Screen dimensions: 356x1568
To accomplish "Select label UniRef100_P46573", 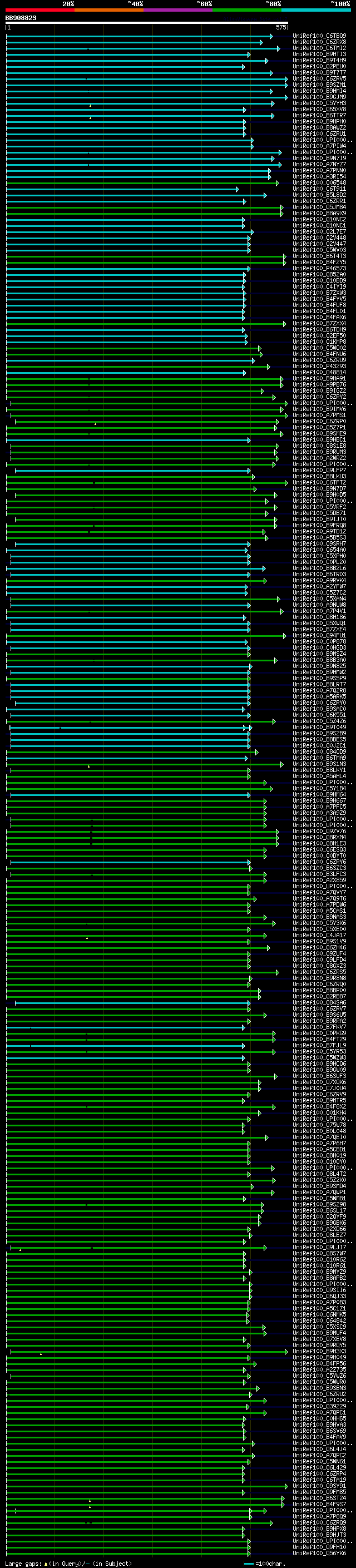I will pyautogui.click(x=319, y=269).
